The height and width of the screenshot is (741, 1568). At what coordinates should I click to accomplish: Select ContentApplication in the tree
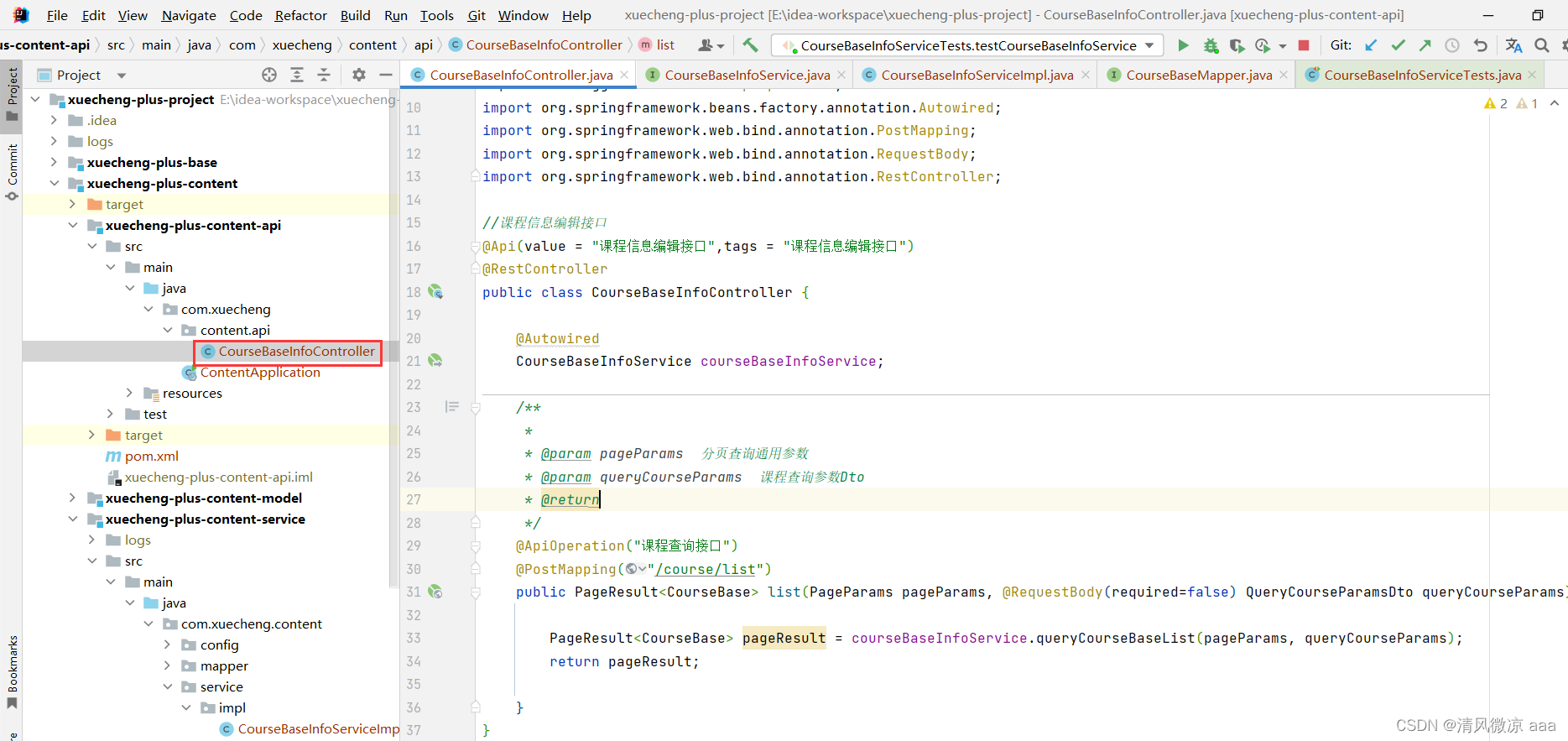coord(260,372)
